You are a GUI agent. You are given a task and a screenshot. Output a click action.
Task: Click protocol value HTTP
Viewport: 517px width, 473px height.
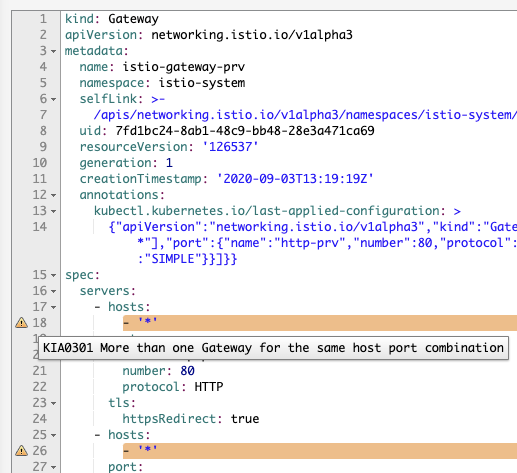pos(209,387)
